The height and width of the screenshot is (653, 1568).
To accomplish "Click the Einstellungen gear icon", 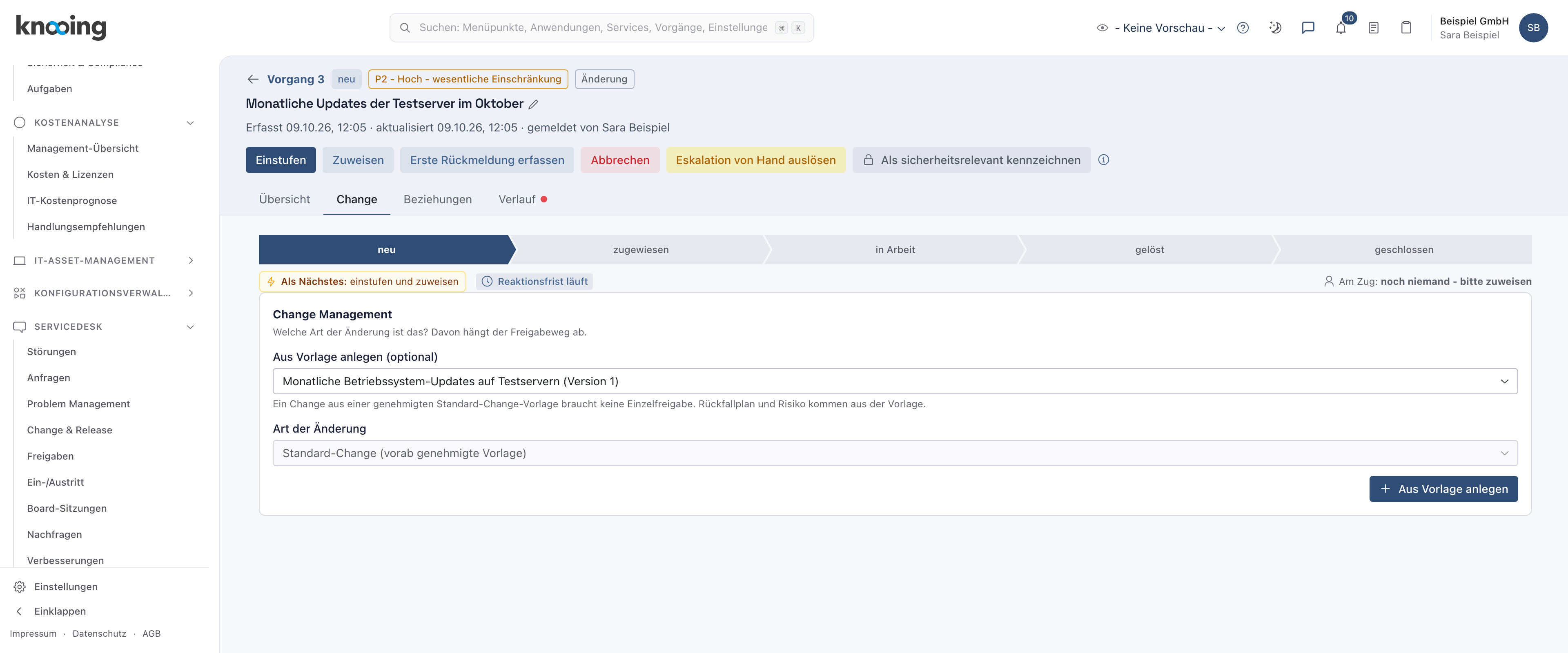I will pyautogui.click(x=20, y=586).
